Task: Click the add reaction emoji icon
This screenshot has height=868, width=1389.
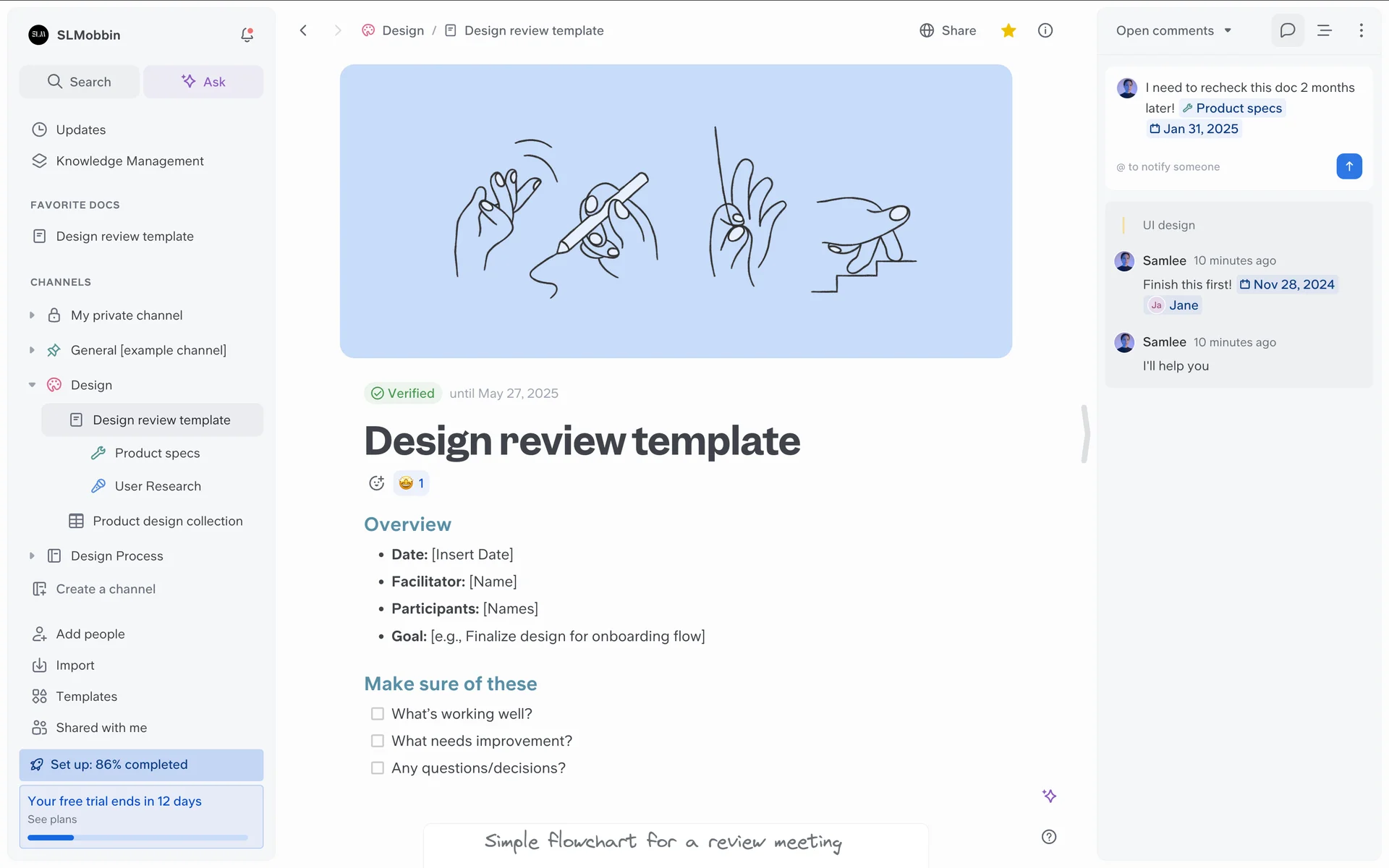Action: click(376, 483)
